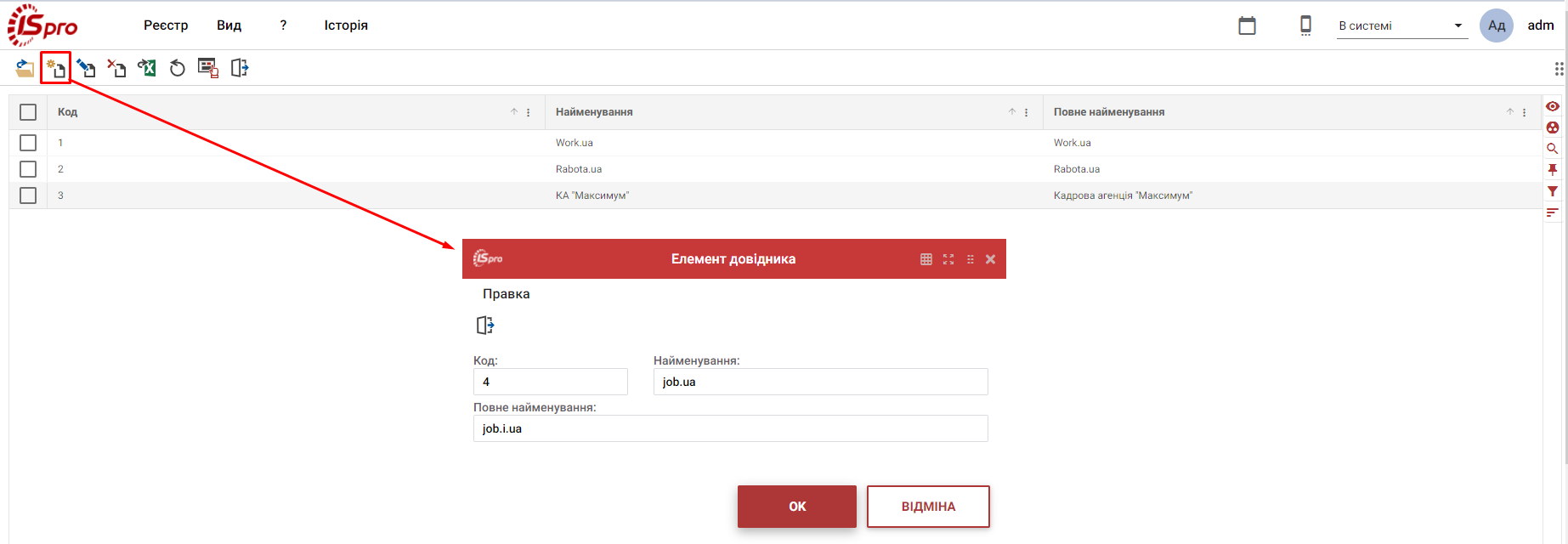Image resolution: width=1568 pixels, height=544 pixels.
Task: Check the Rabota.ua row checkbox
Action: [x=28, y=169]
